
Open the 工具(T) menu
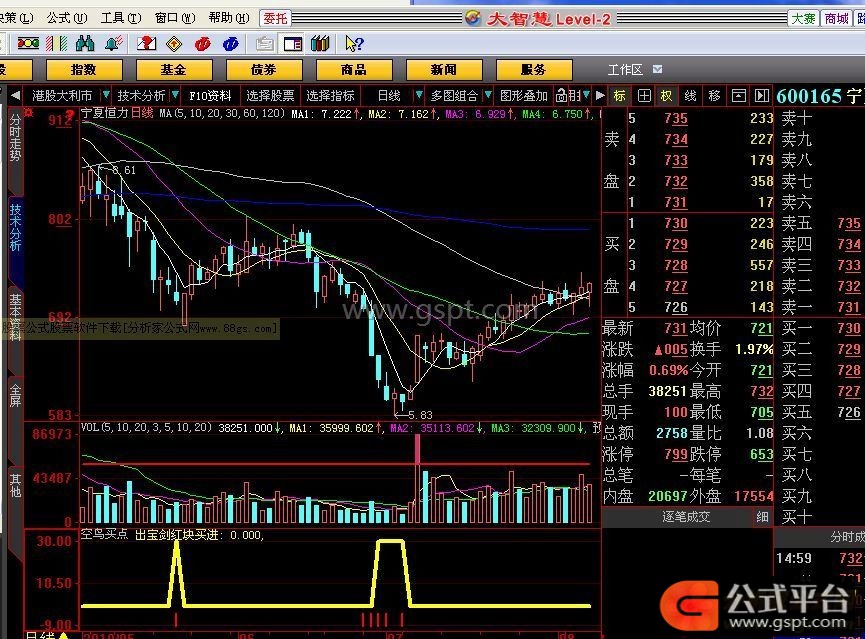pos(121,18)
